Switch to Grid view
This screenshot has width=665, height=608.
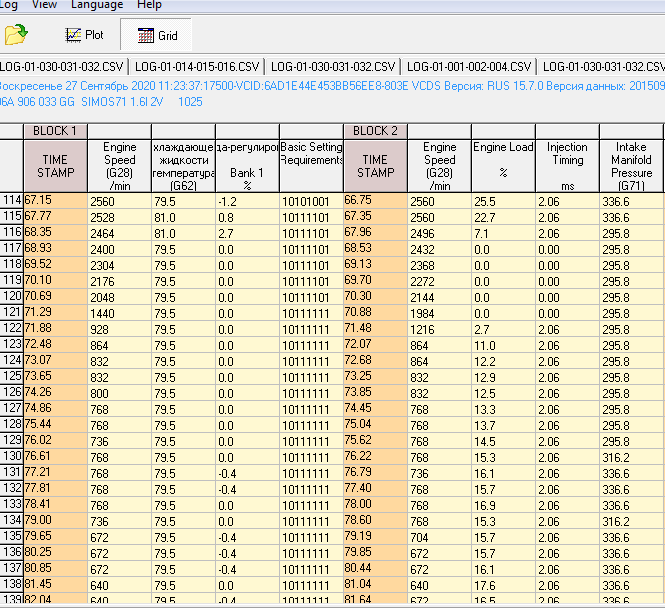coord(157,35)
